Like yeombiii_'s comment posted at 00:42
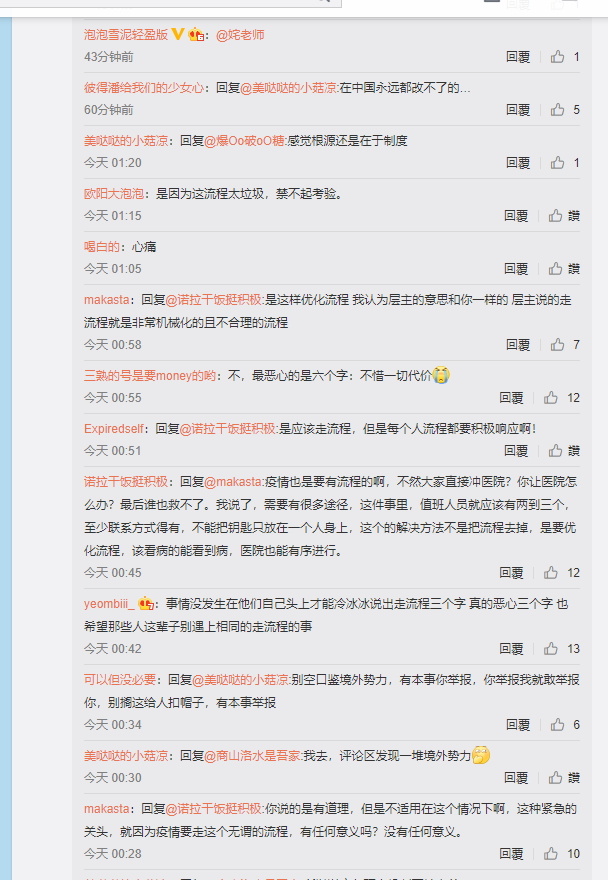This screenshot has height=880, width=608. pos(551,648)
